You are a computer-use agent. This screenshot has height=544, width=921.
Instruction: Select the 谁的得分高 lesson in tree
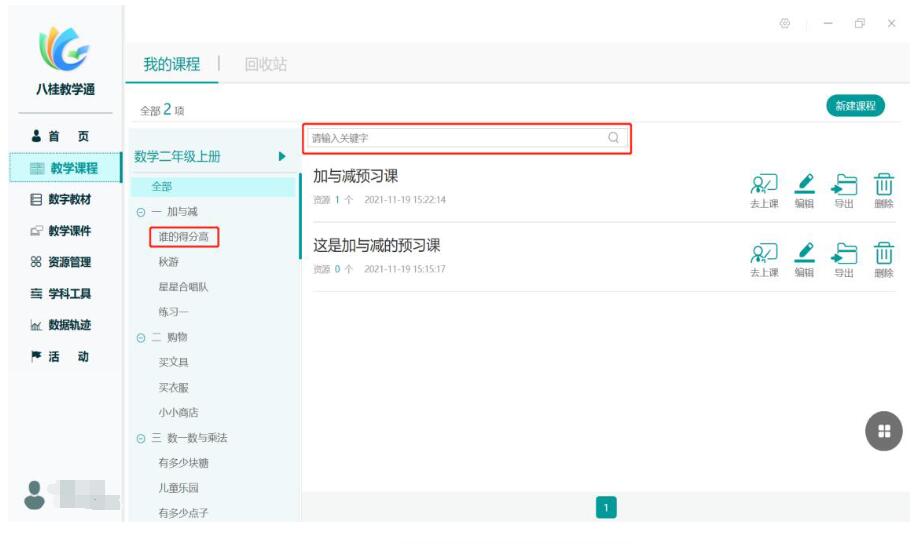pos(182,237)
